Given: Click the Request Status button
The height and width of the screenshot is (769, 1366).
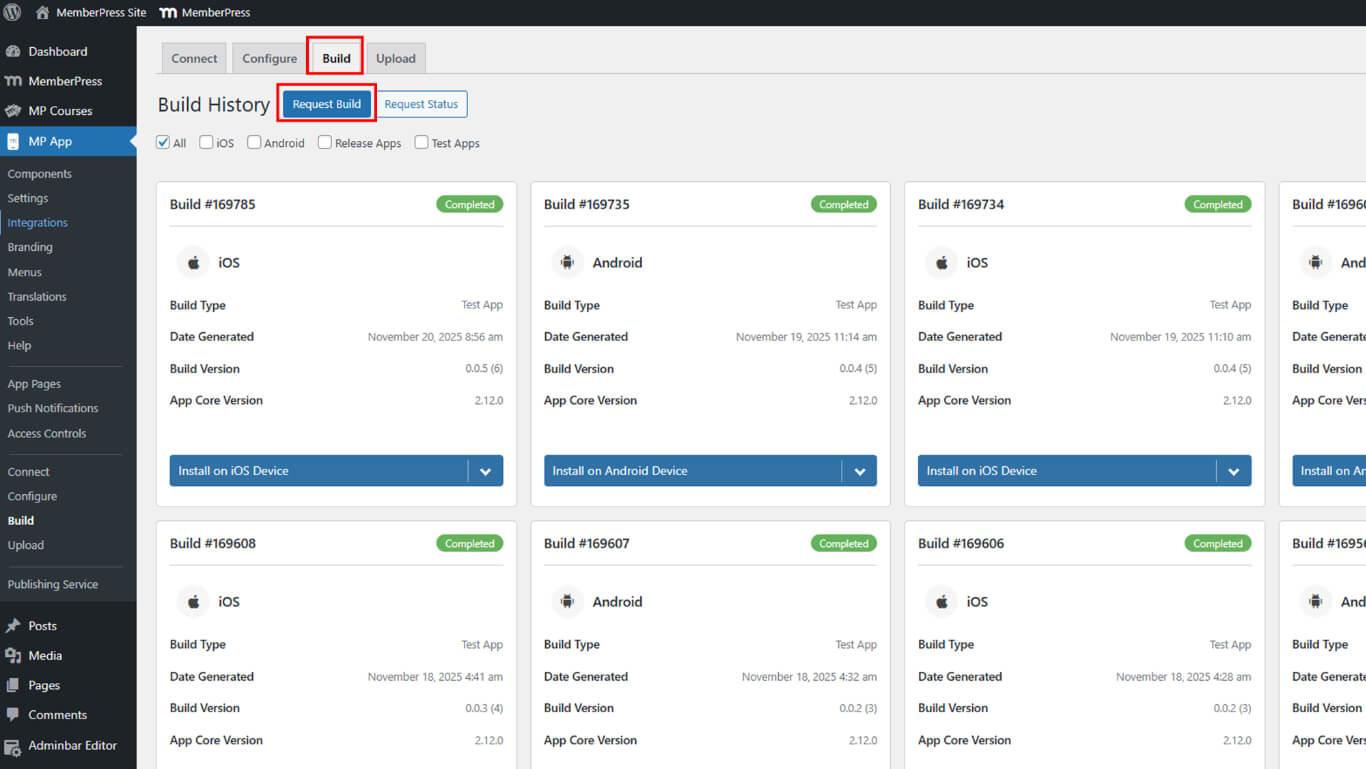Looking at the screenshot, I should tap(421, 104).
